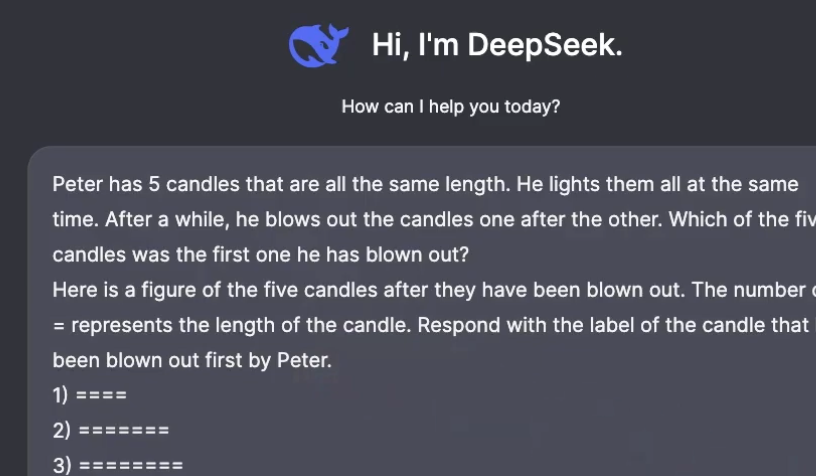Screen dimensions: 816x476
Task: Click the DeepSeek whale logo
Action: [319, 45]
